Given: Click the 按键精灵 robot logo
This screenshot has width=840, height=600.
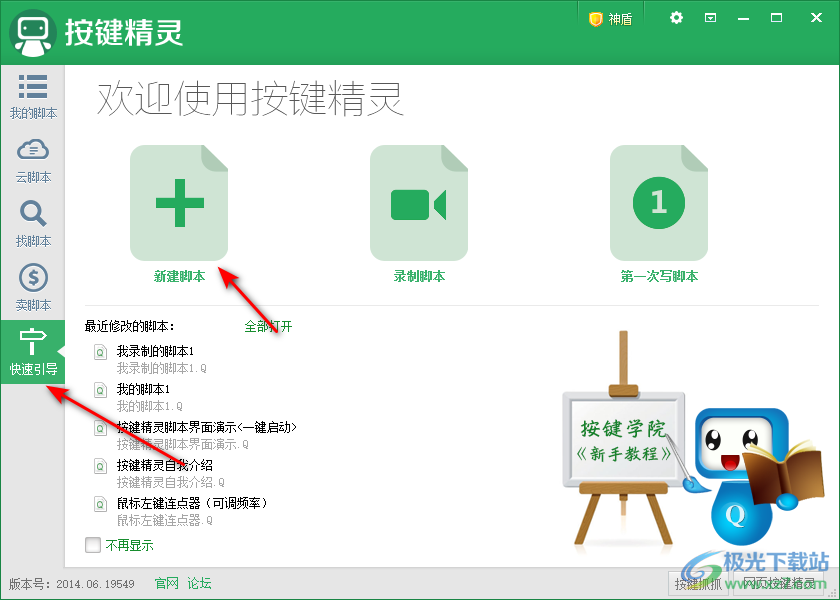Looking at the screenshot, I should (x=33, y=33).
